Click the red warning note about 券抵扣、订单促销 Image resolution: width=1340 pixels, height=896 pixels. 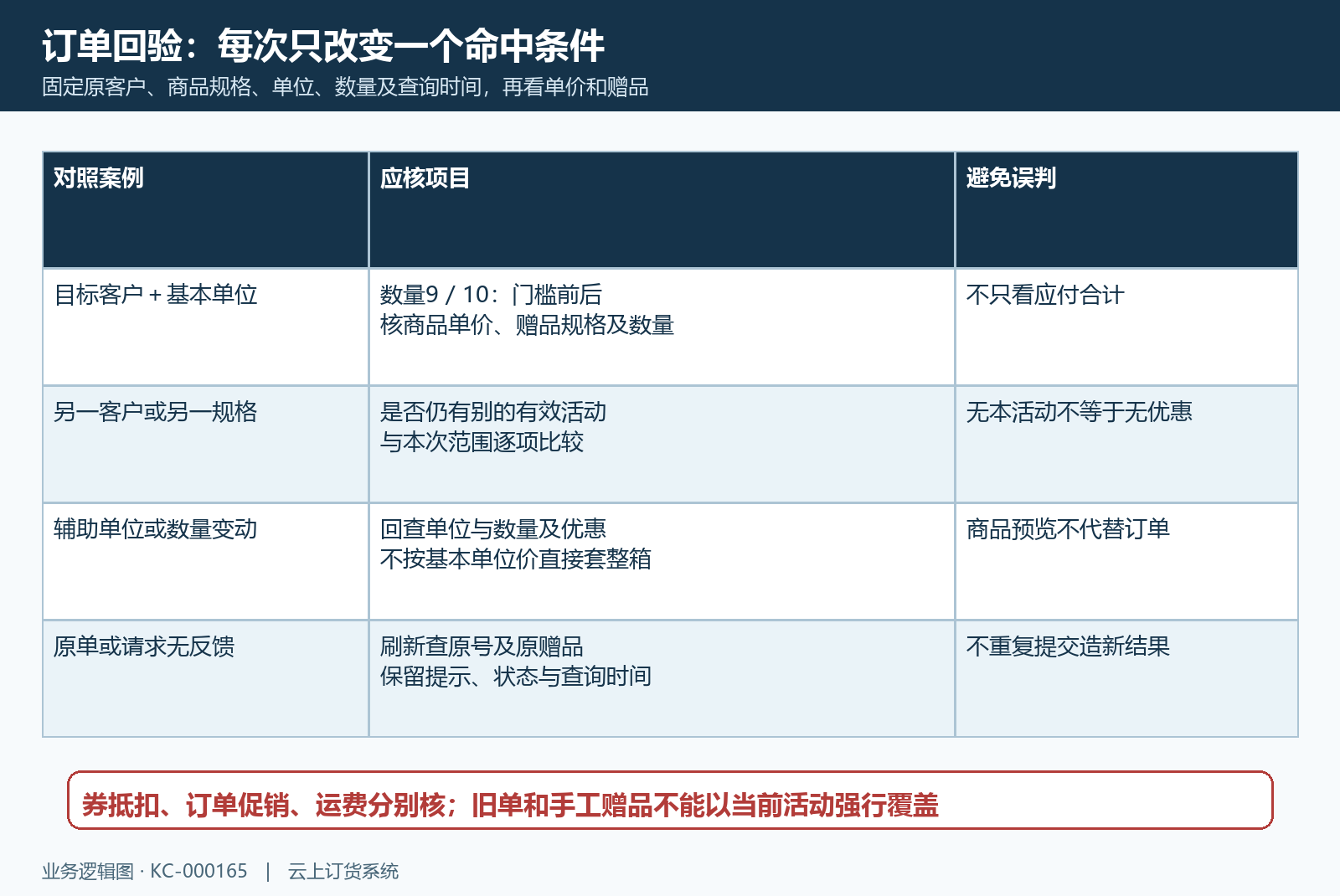tap(670, 801)
